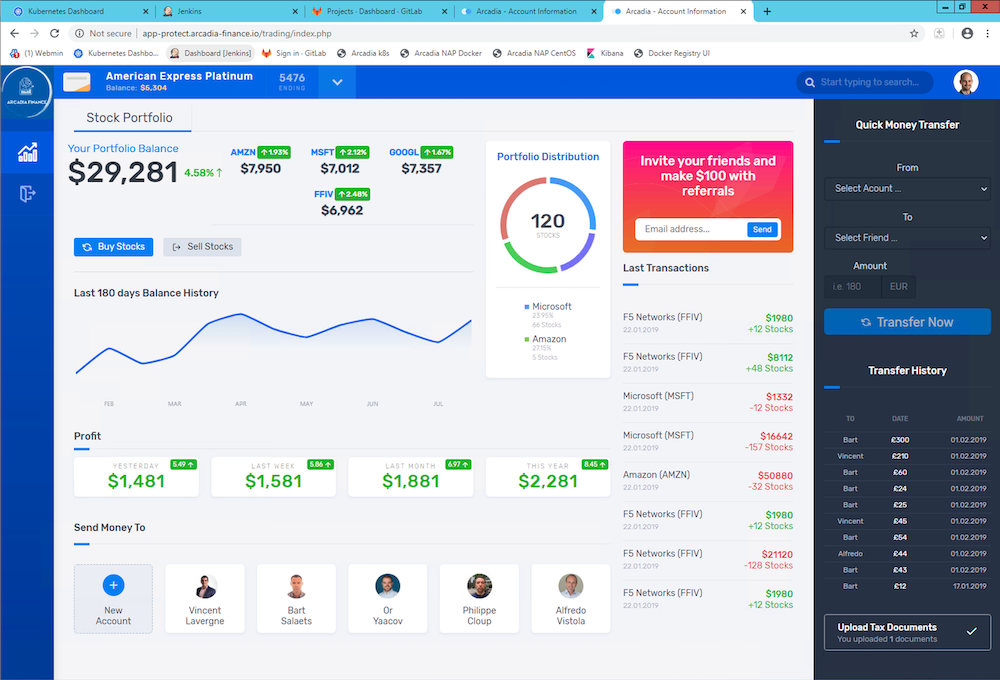Click the transfer Amount input field
The image size is (1000, 680).
click(853, 287)
